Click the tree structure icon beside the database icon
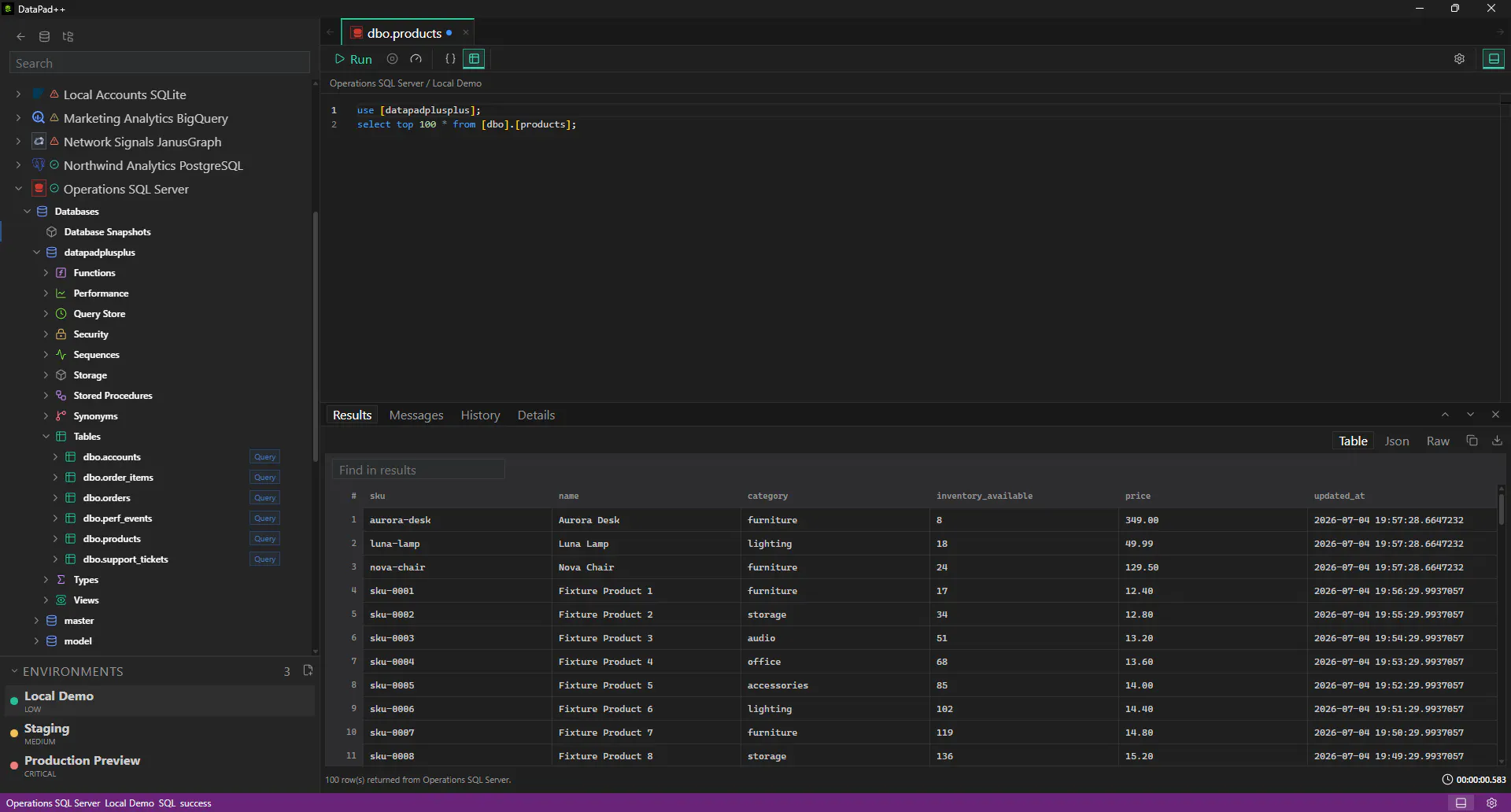The width and height of the screenshot is (1511, 812). (x=68, y=36)
